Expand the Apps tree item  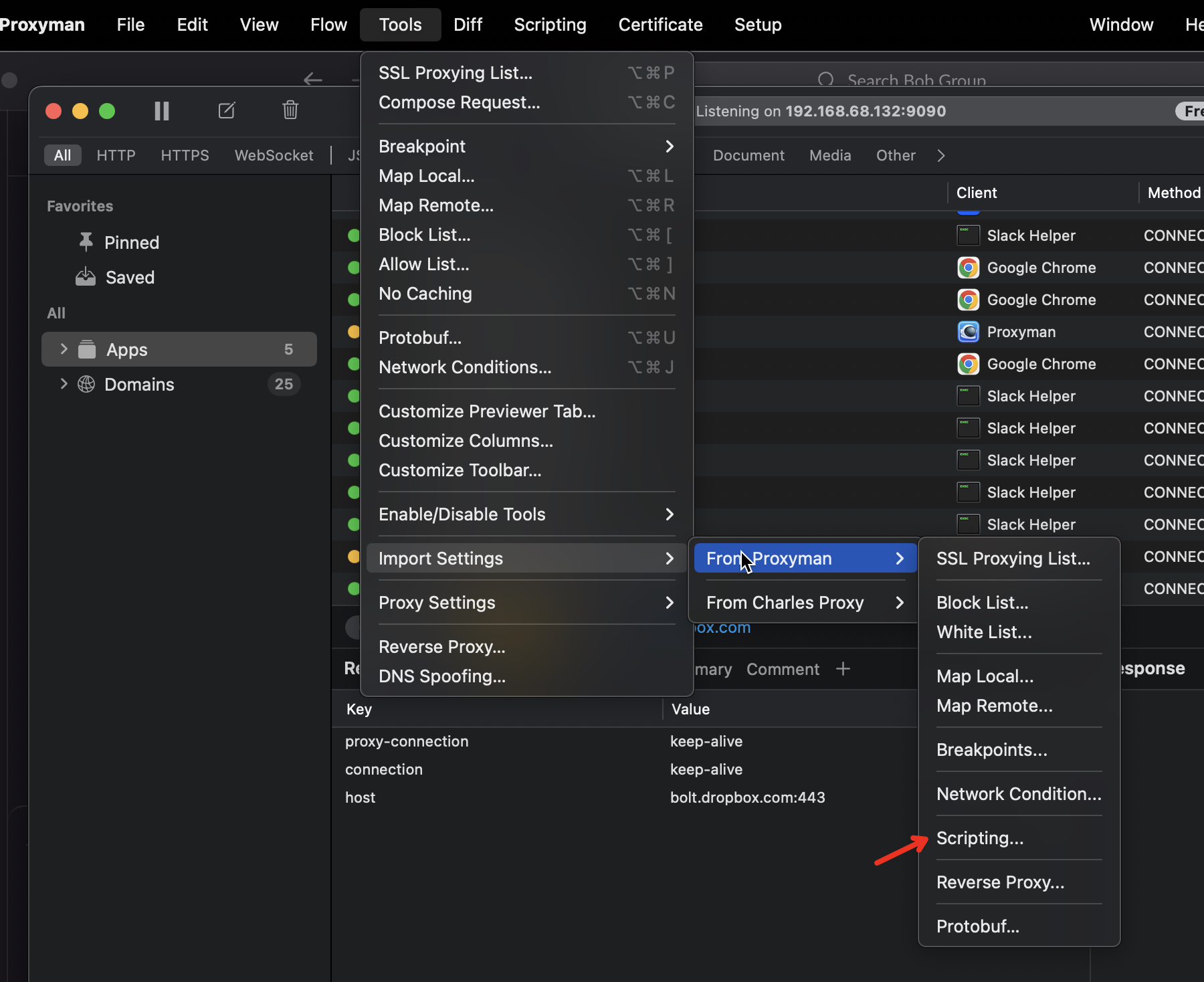pyautogui.click(x=64, y=349)
